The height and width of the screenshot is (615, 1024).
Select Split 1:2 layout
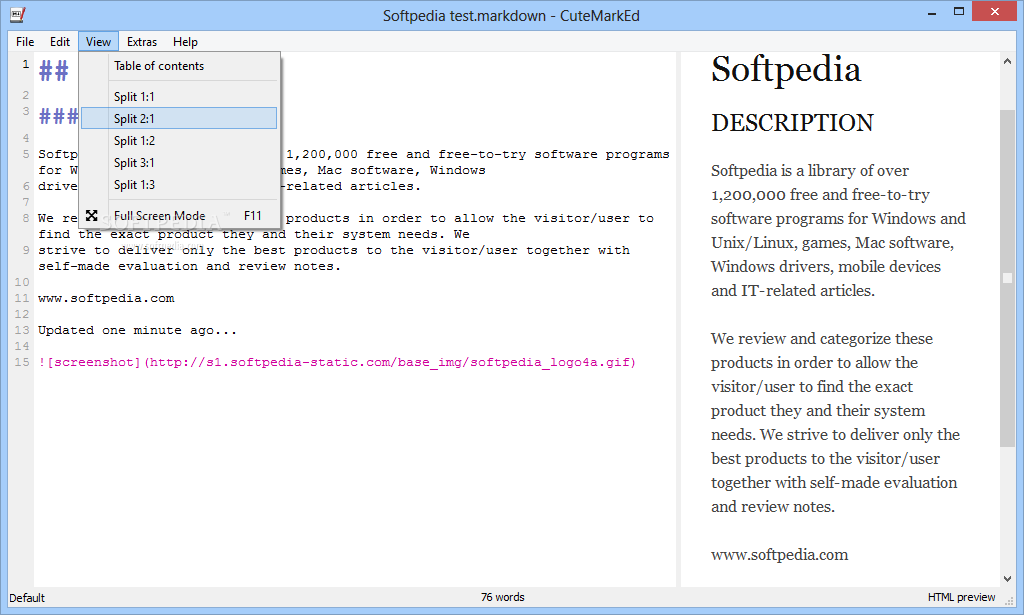pos(179,140)
